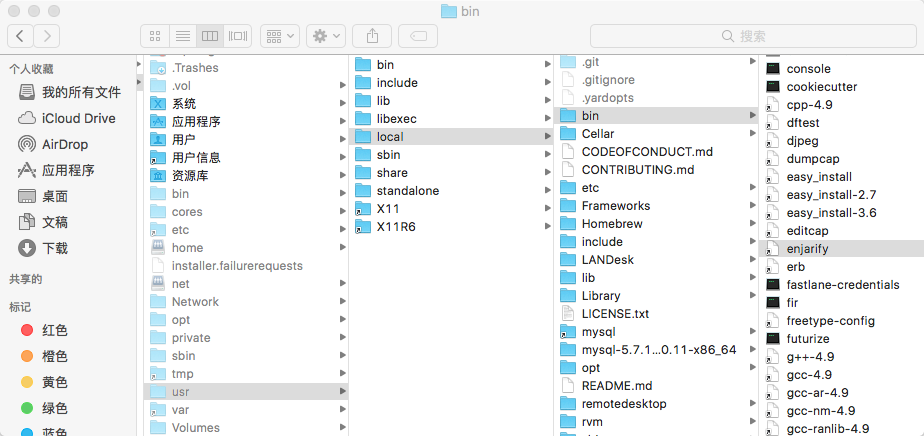Expand the Volumes folder arrow
This screenshot has height=436, width=924.
click(x=342, y=427)
